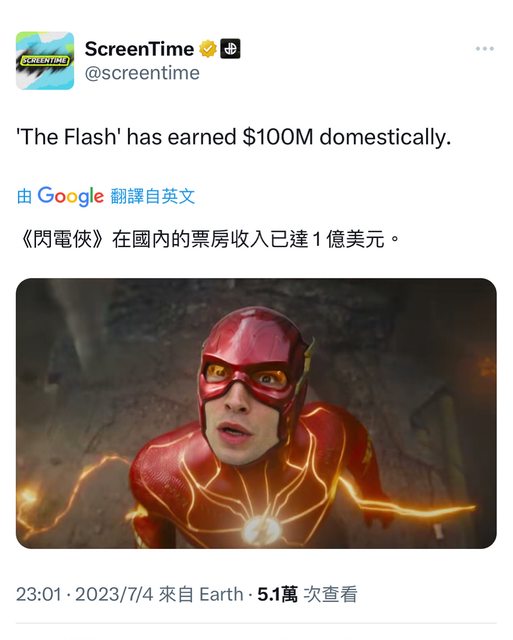
Task: Click the square affiliate badge beside ScreenTime
Action: (230, 49)
